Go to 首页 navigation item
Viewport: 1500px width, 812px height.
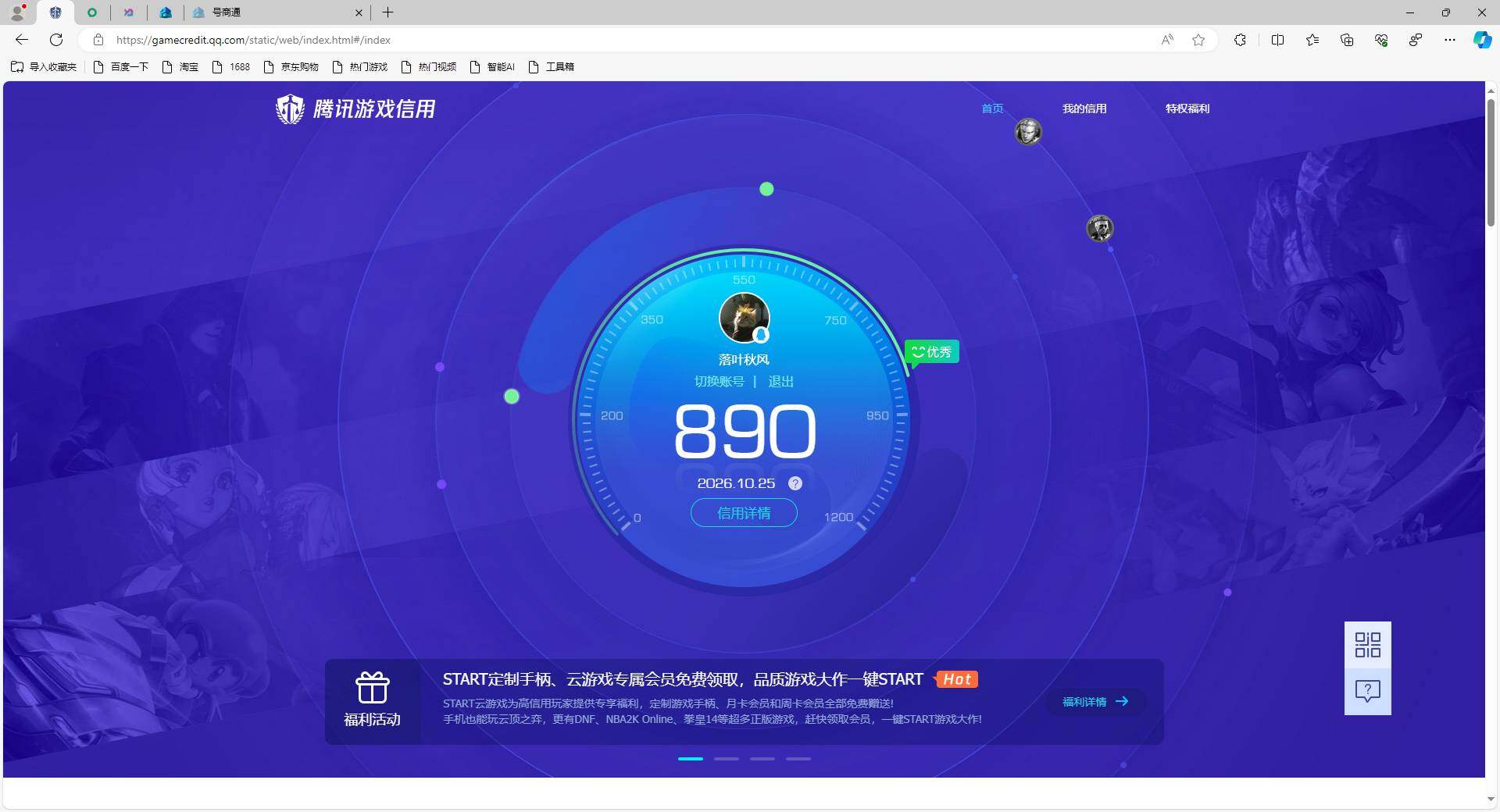pyautogui.click(x=992, y=109)
